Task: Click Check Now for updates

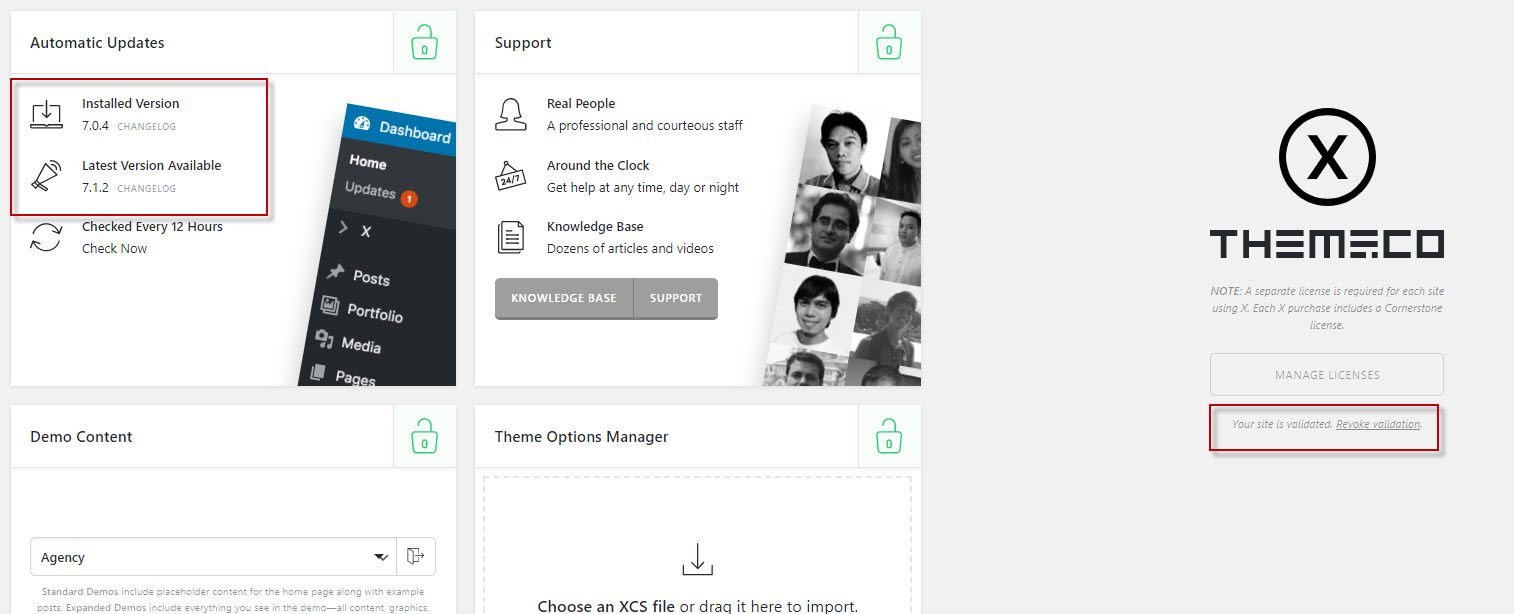Action: (x=114, y=248)
